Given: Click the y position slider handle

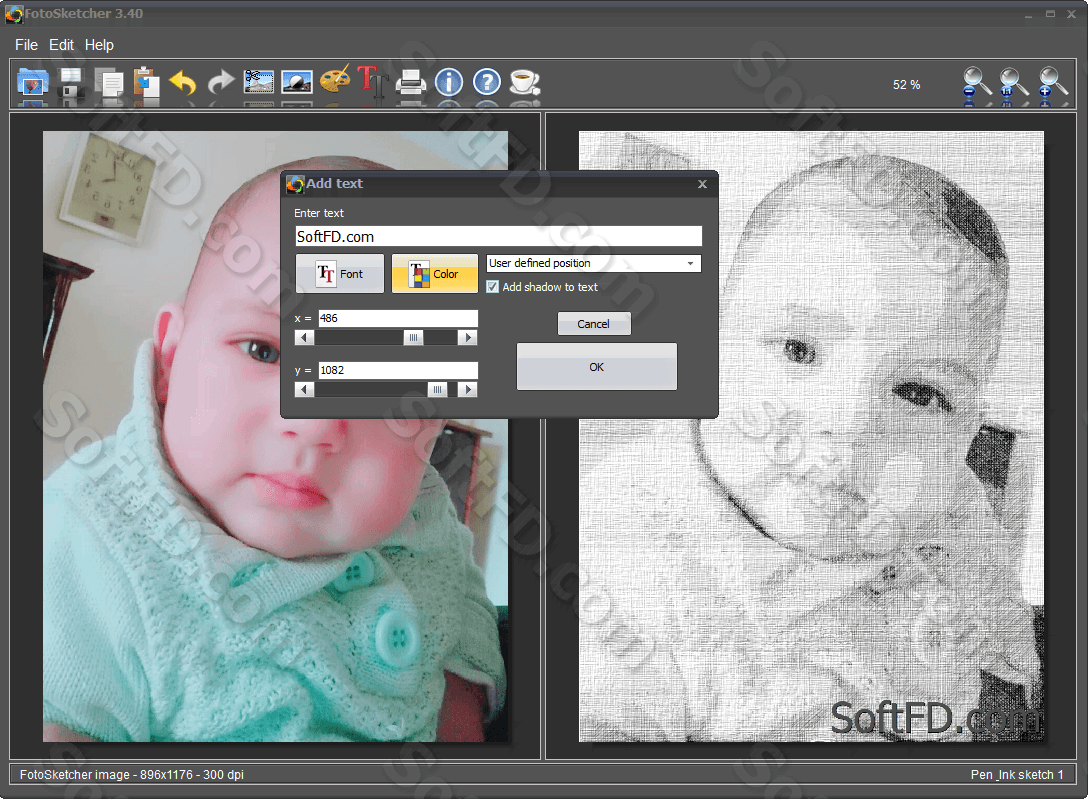Looking at the screenshot, I should 437,390.
